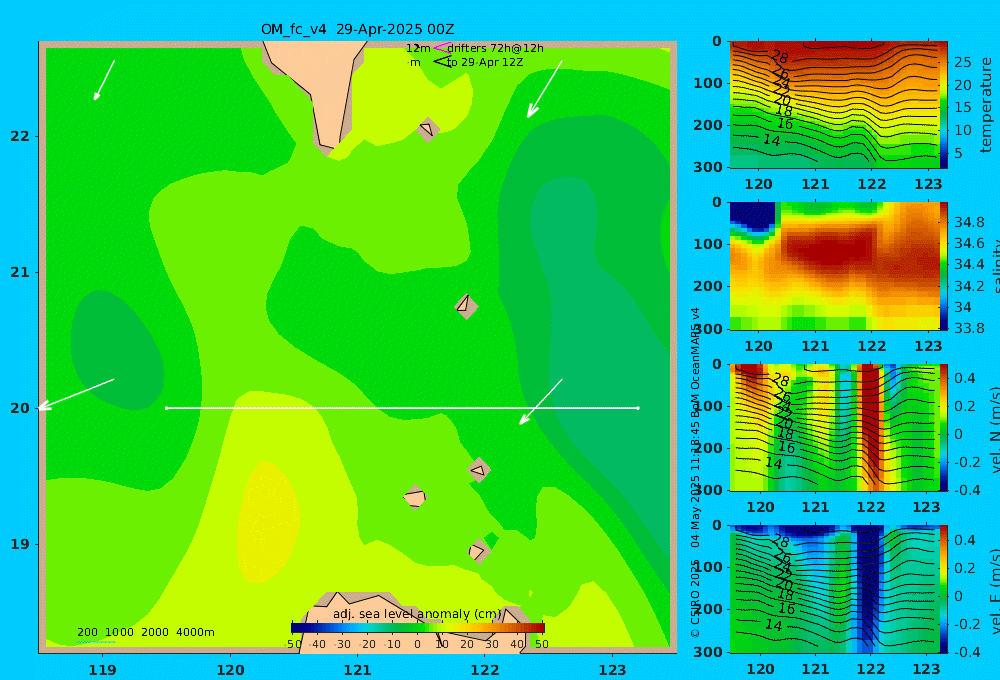The height and width of the screenshot is (680, 1000).
Task: Click the 'salinity' axis label
Action: [994, 266]
